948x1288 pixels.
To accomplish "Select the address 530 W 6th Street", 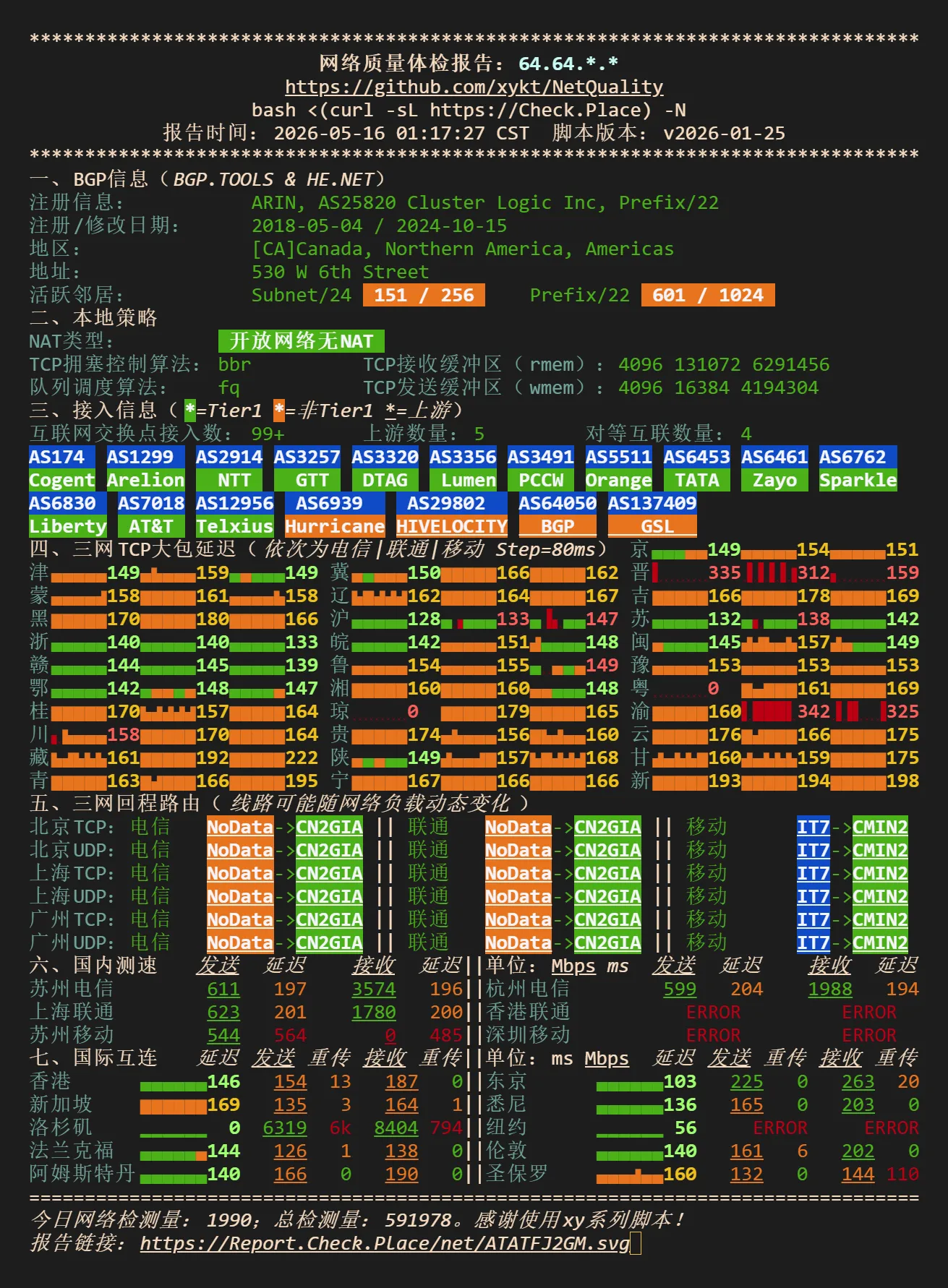I will [x=340, y=272].
